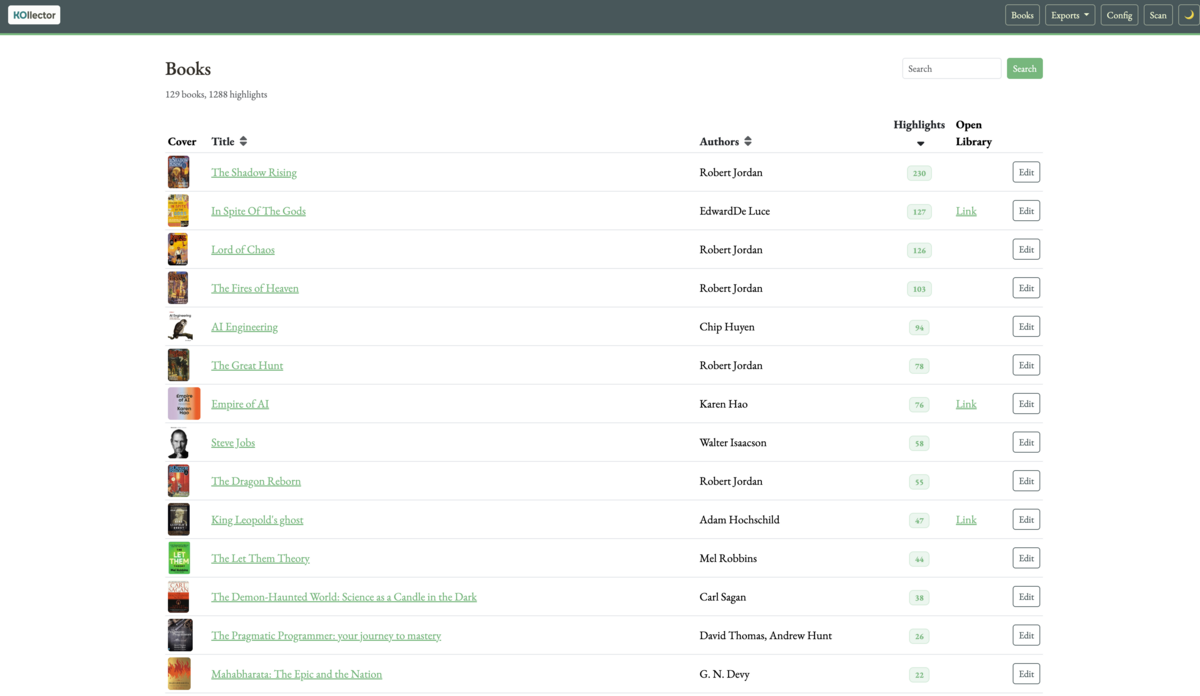This screenshot has width=1200, height=696.
Task: Click inside the search input field
Action: (951, 68)
